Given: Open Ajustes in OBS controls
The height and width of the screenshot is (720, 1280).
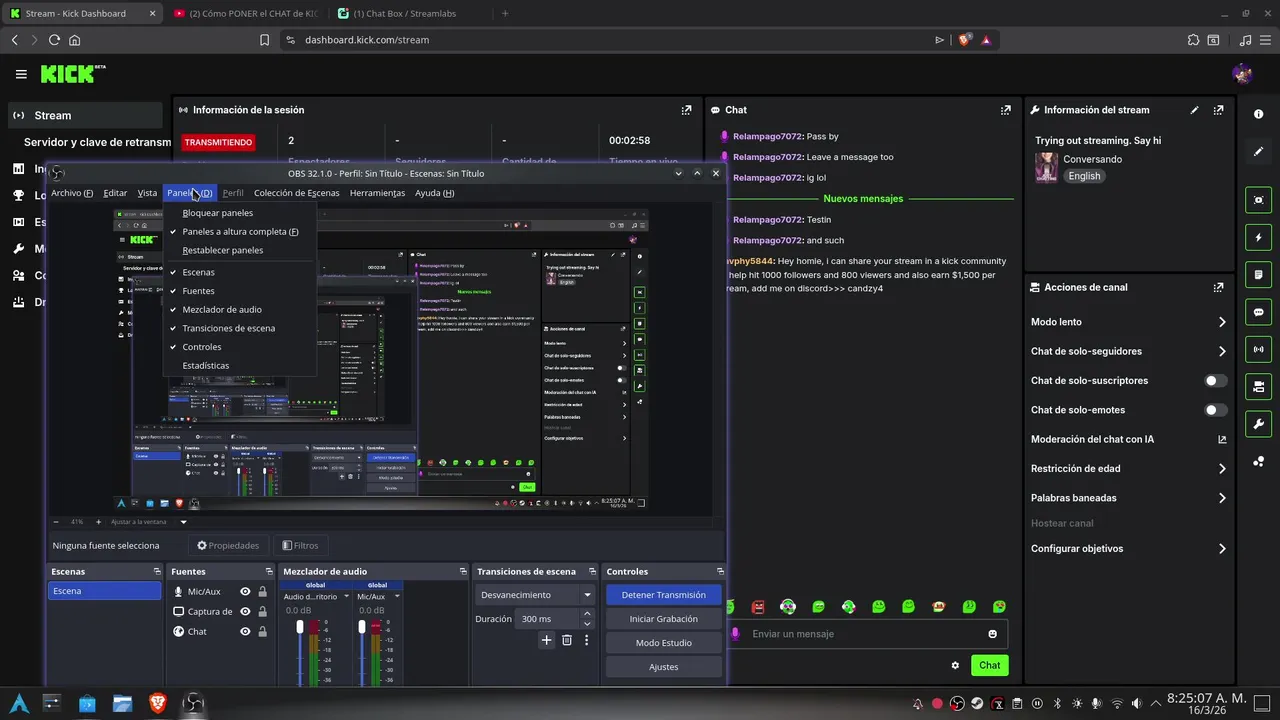Looking at the screenshot, I should 664,667.
